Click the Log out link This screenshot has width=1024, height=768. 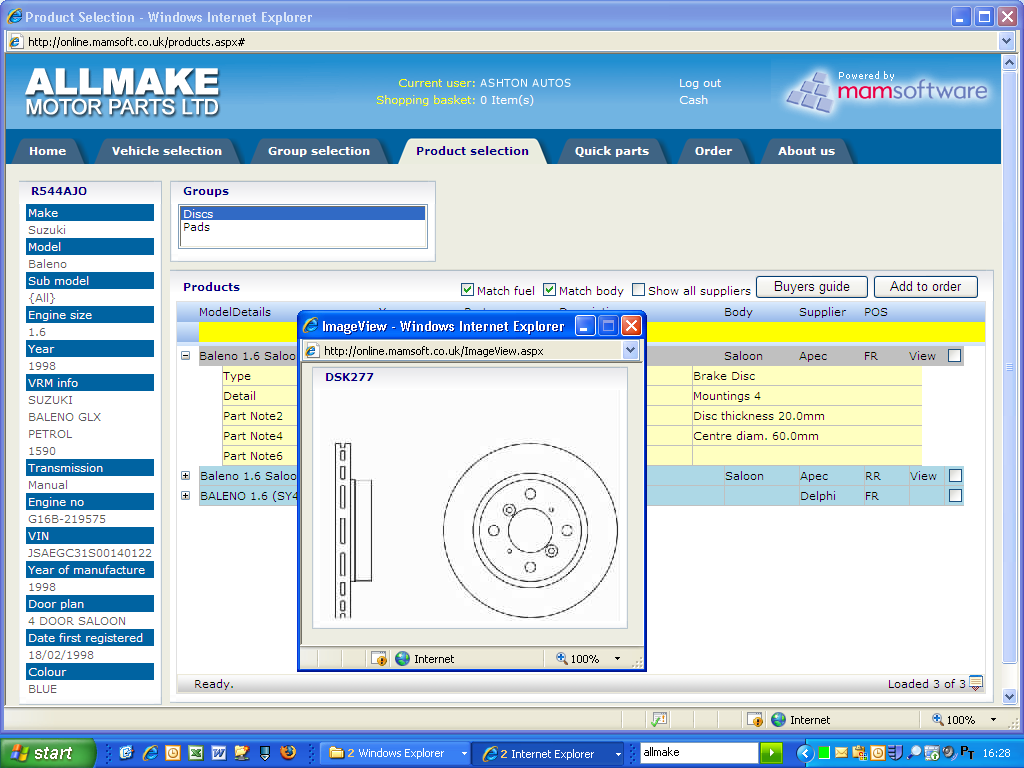(699, 83)
